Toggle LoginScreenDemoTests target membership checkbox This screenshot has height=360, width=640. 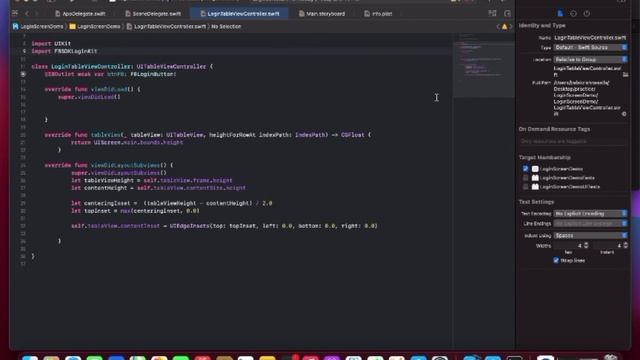pyautogui.click(x=525, y=178)
